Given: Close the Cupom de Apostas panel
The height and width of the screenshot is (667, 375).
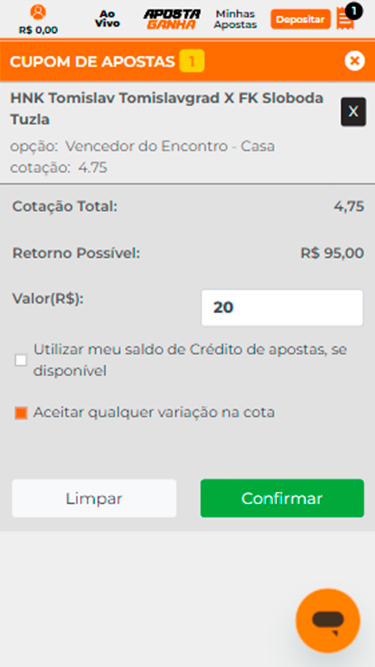Looking at the screenshot, I should point(355,61).
